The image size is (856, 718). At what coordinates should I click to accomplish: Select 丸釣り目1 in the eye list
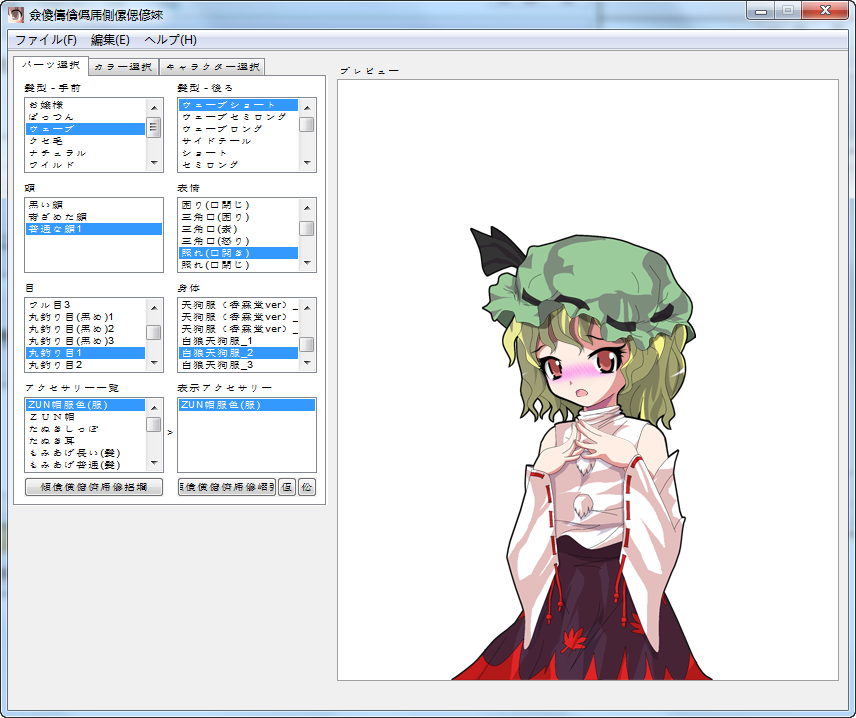pos(86,353)
